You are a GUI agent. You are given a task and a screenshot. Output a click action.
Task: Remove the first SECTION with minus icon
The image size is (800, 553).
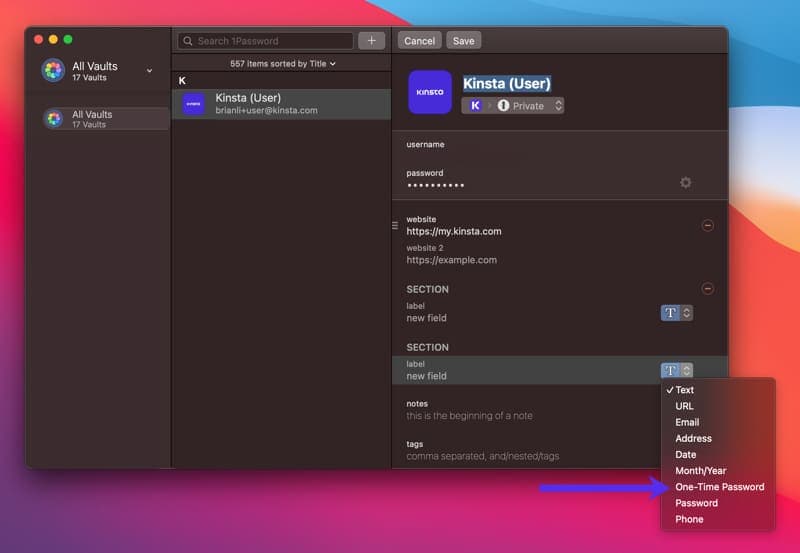[708, 289]
